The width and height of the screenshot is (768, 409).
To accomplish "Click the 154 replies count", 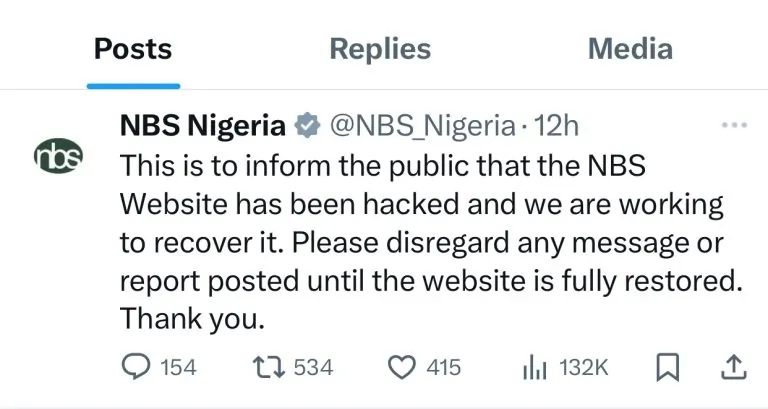I will 178,368.
